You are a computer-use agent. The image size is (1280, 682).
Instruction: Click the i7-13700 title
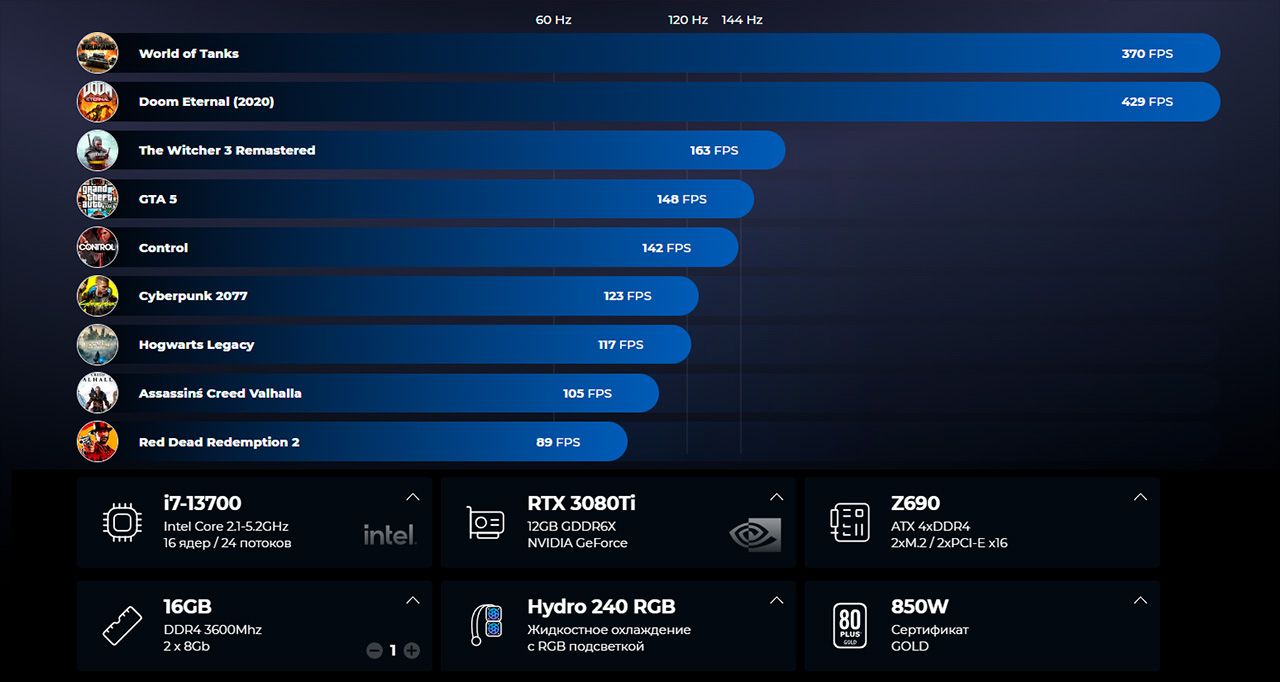(x=202, y=503)
